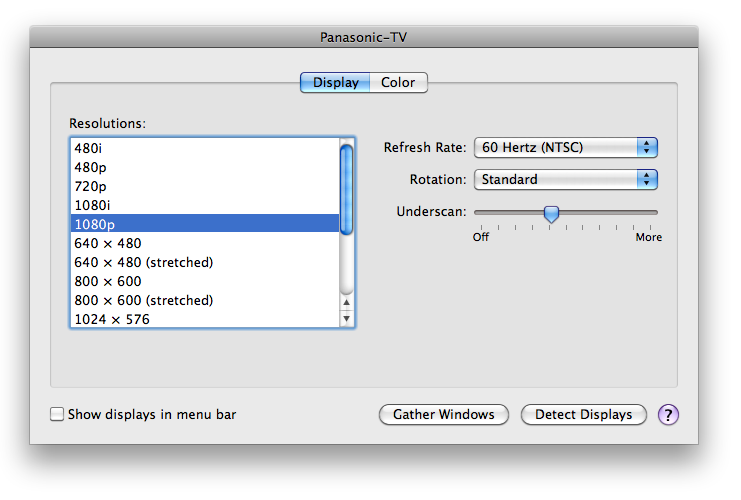
Task: Click the scroll down arrow in resolutions list
Action: (346, 319)
